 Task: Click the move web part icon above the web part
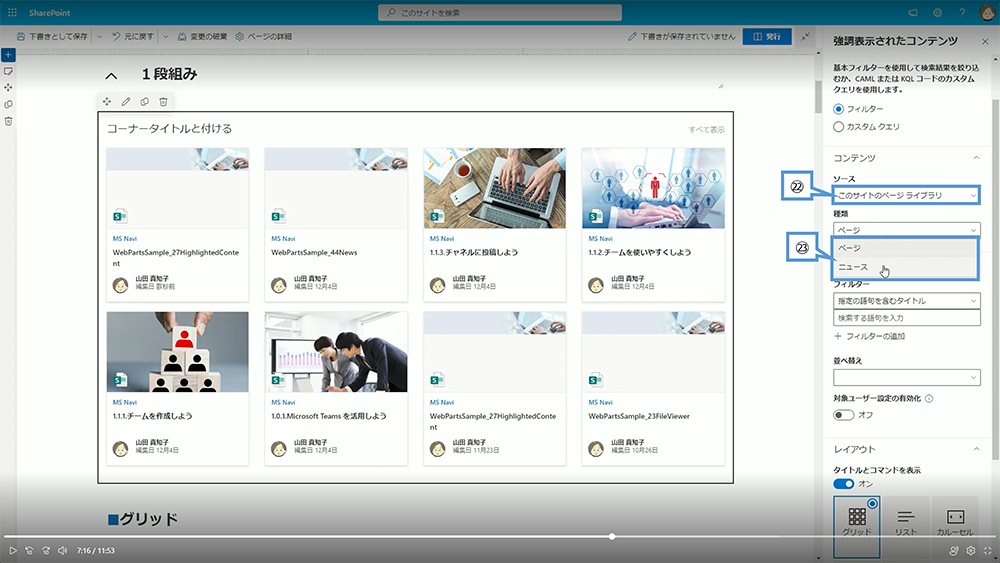[x=107, y=101]
